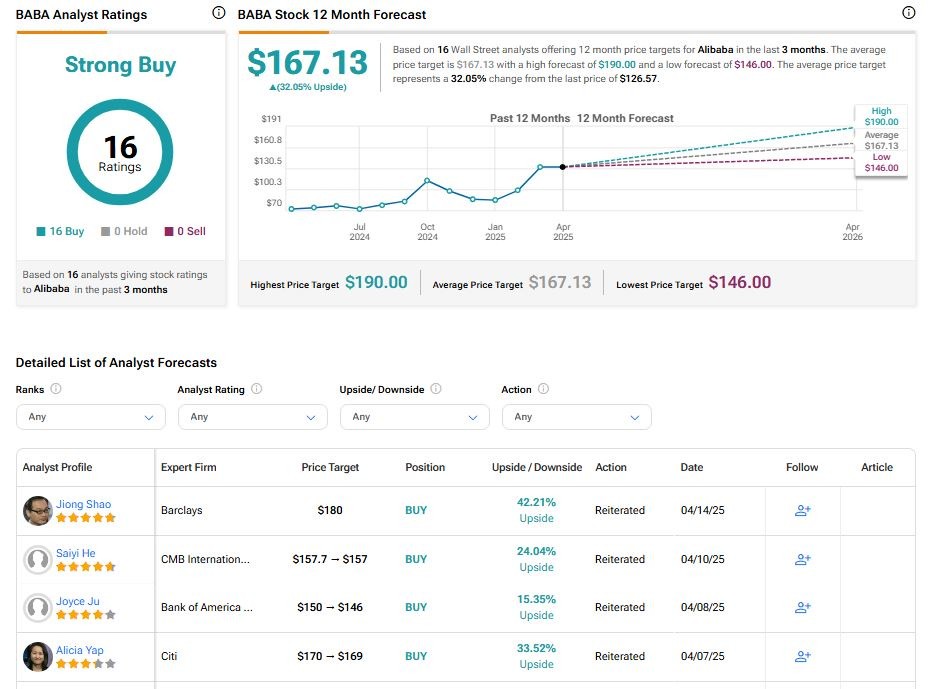930x689 pixels.
Task: Open Alicia Yap analyst profile link
Action: pos(80,650)
